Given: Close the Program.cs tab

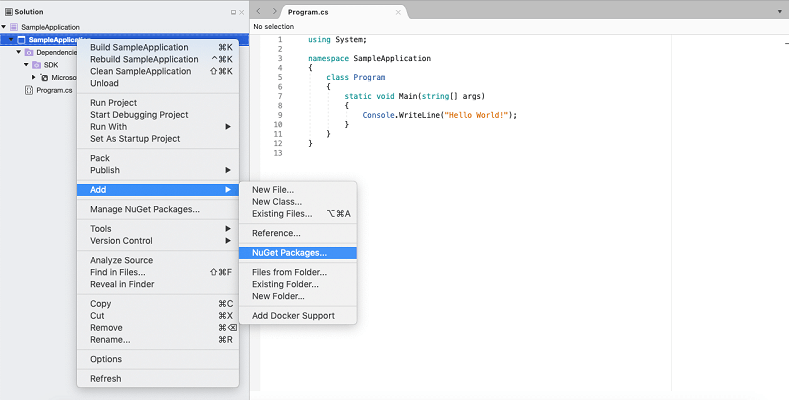Looking at the screenshot, I should point(398,12).
